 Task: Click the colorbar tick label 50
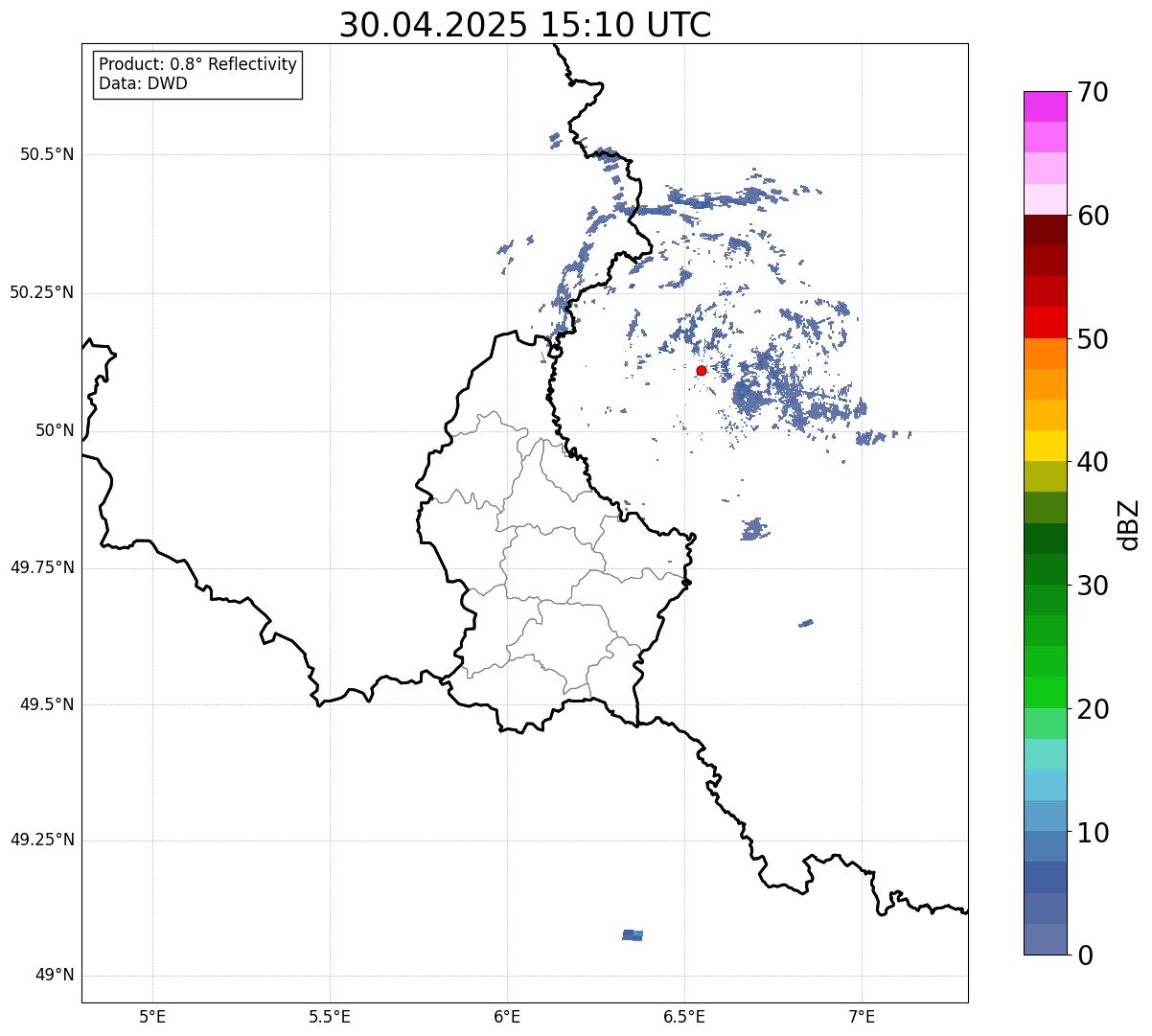pos(1093,339)
